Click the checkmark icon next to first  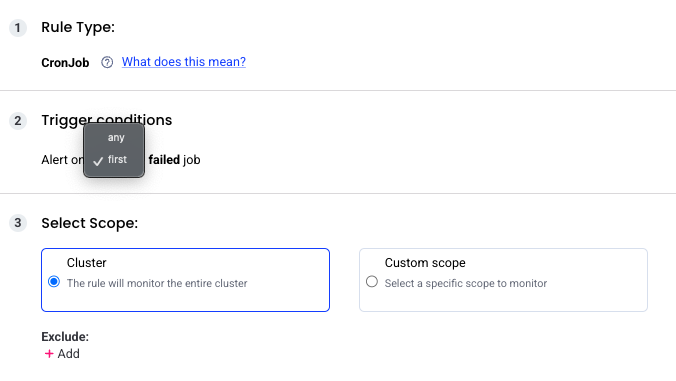click(98, 161)
